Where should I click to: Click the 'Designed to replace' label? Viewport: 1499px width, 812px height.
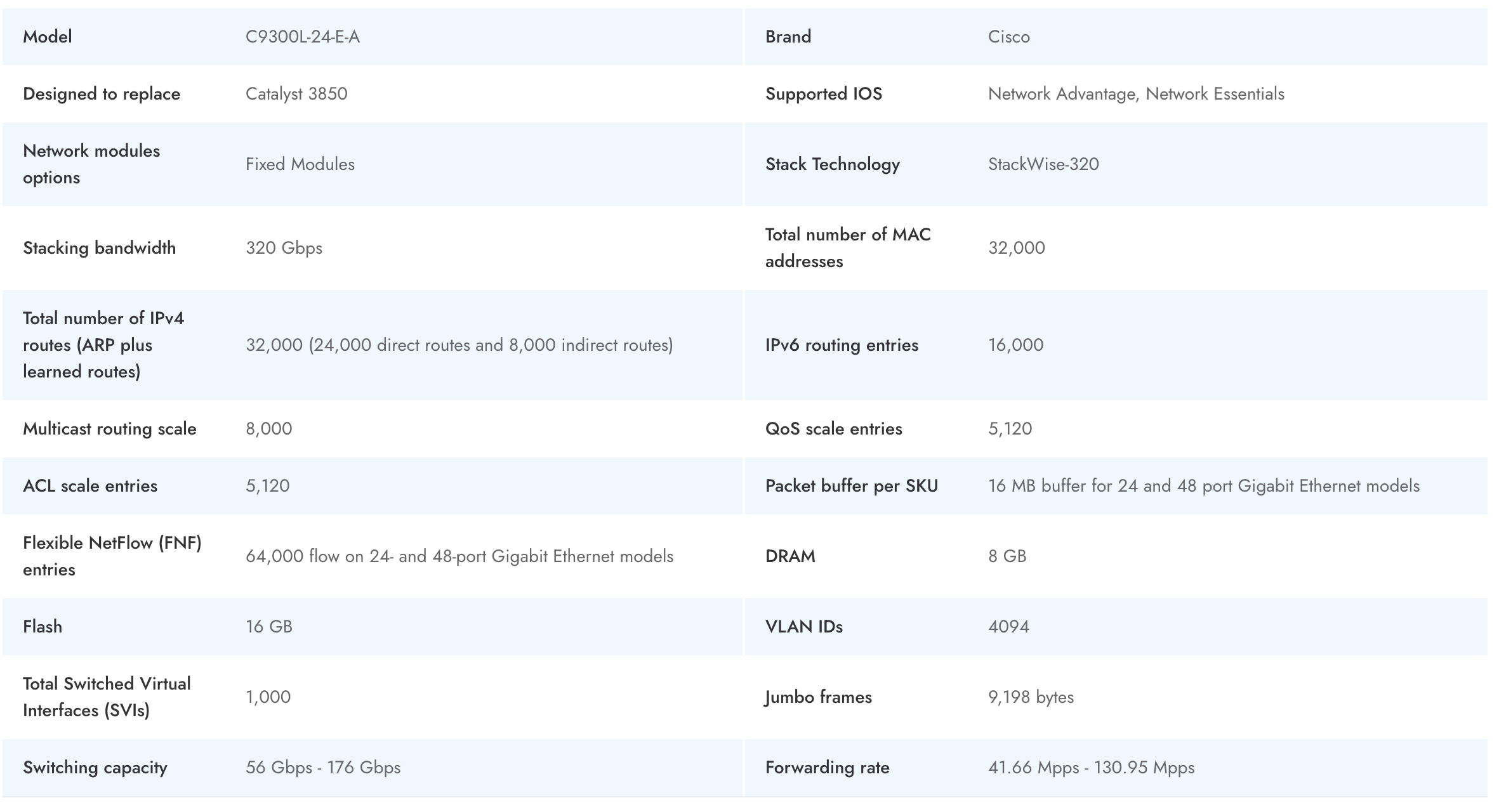pyautogui.click(x=102, y=94)
